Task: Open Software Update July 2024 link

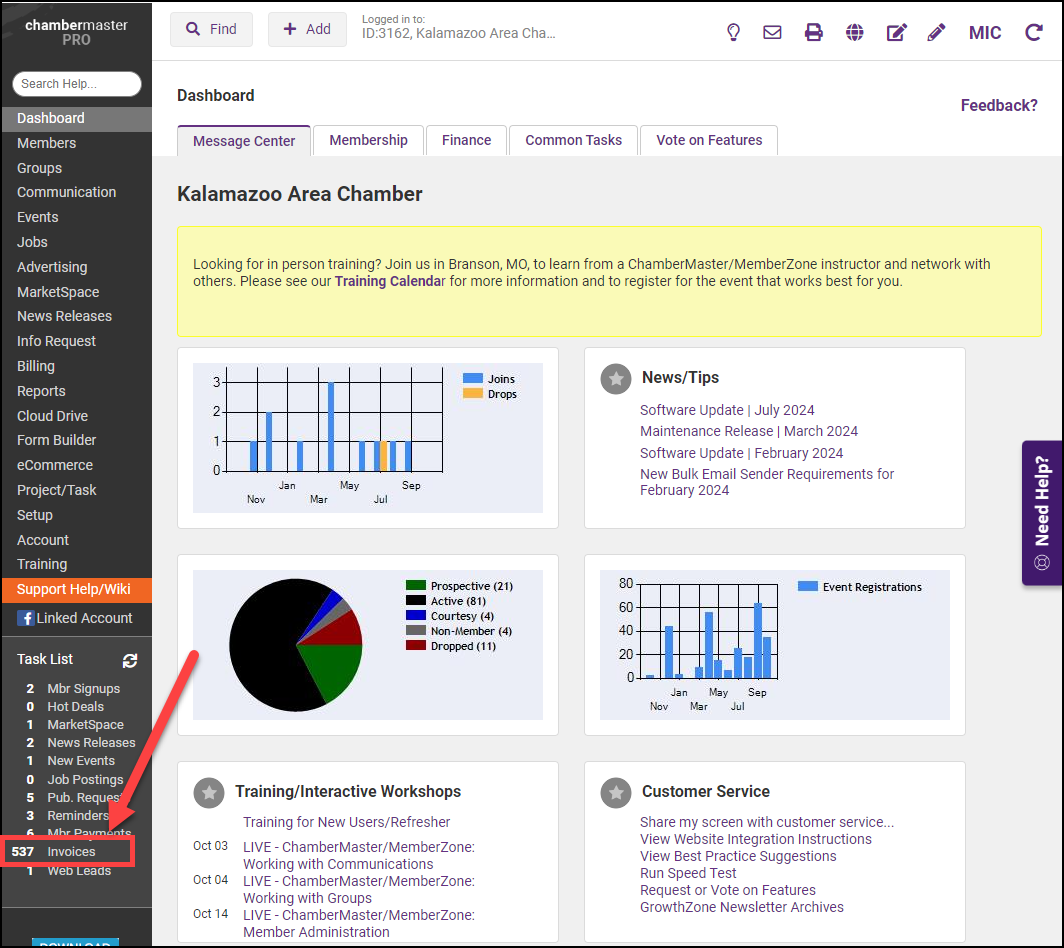Action: [727, 410]
